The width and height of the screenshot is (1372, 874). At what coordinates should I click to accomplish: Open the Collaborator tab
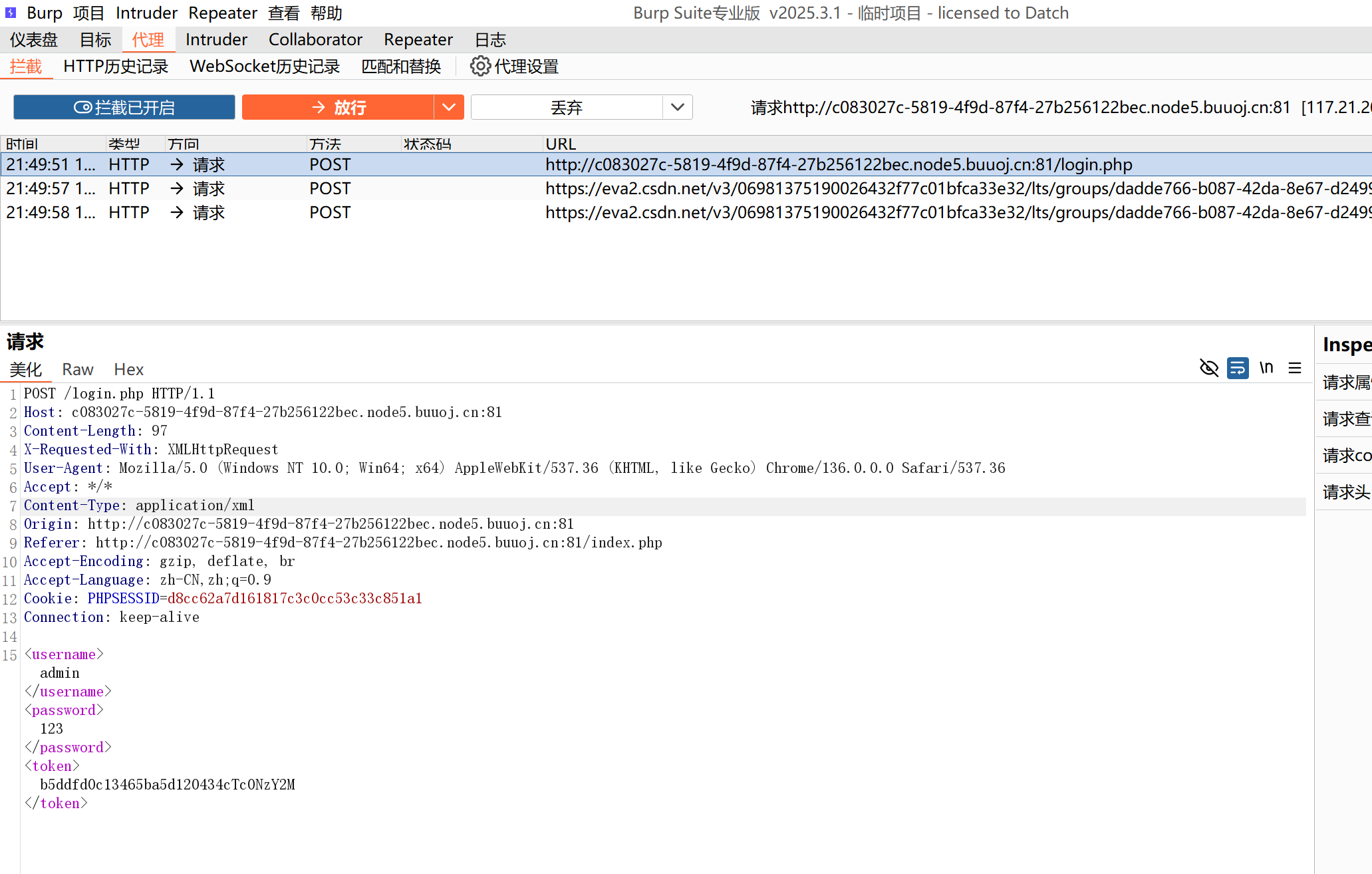pyautogui.click(x=315, y=40)
